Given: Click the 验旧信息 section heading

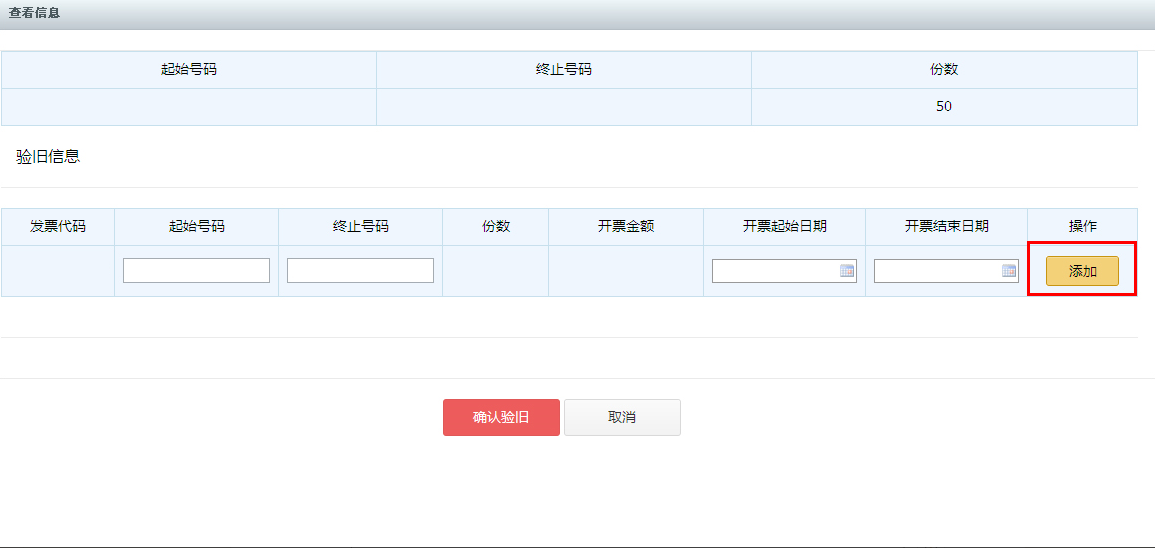Looking at the screenshot, I should tap(48, 156).
